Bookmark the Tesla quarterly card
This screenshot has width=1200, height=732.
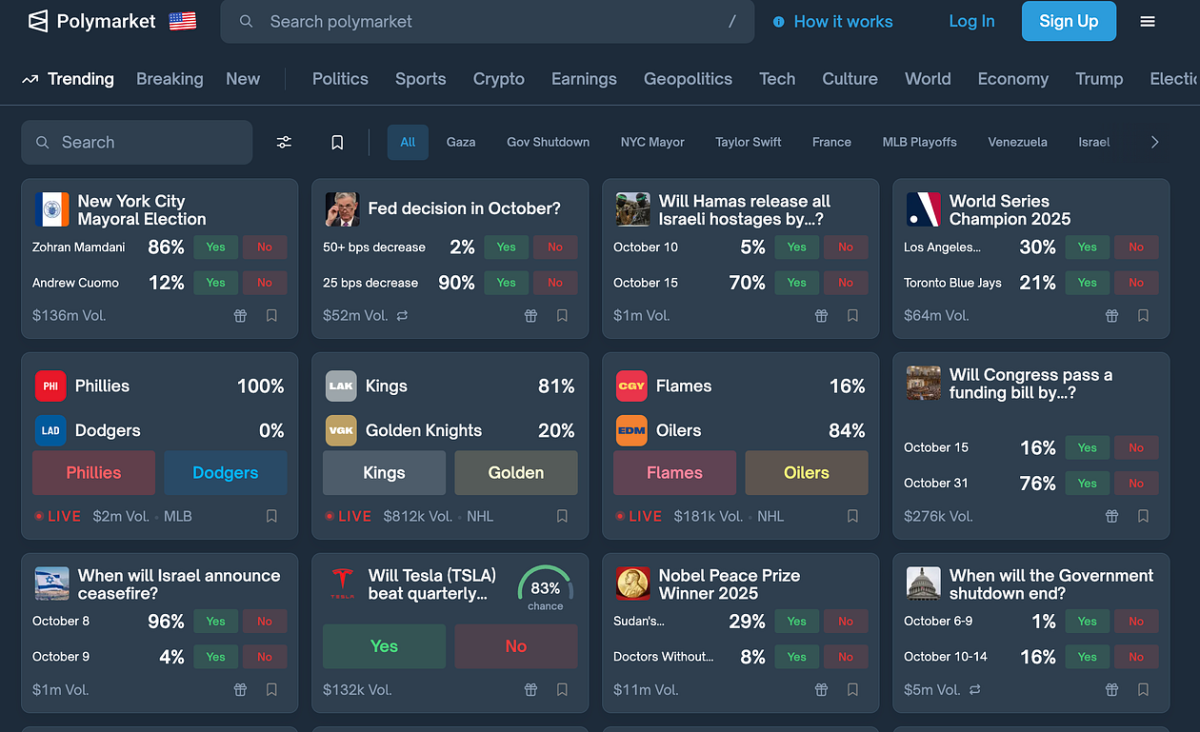(562, 689)
